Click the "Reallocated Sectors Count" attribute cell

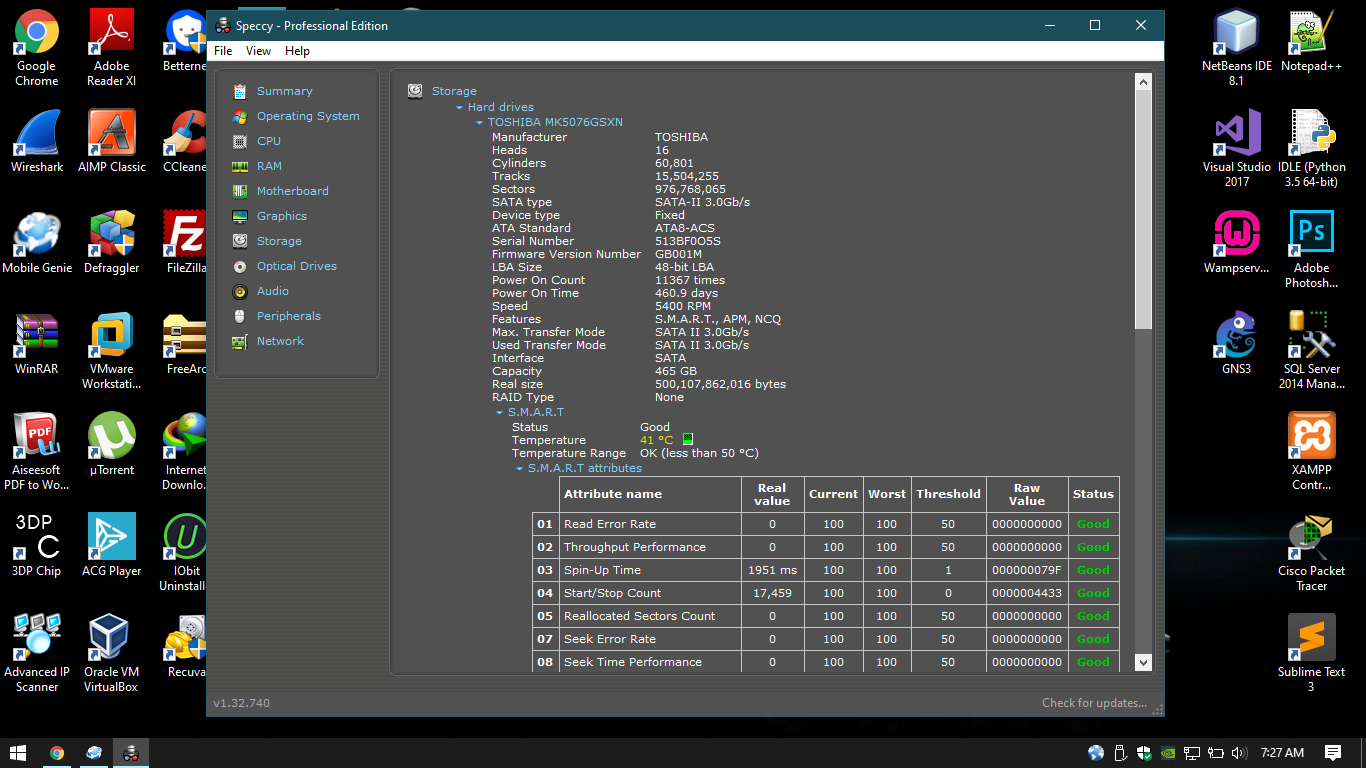click(x=650, y=616)
